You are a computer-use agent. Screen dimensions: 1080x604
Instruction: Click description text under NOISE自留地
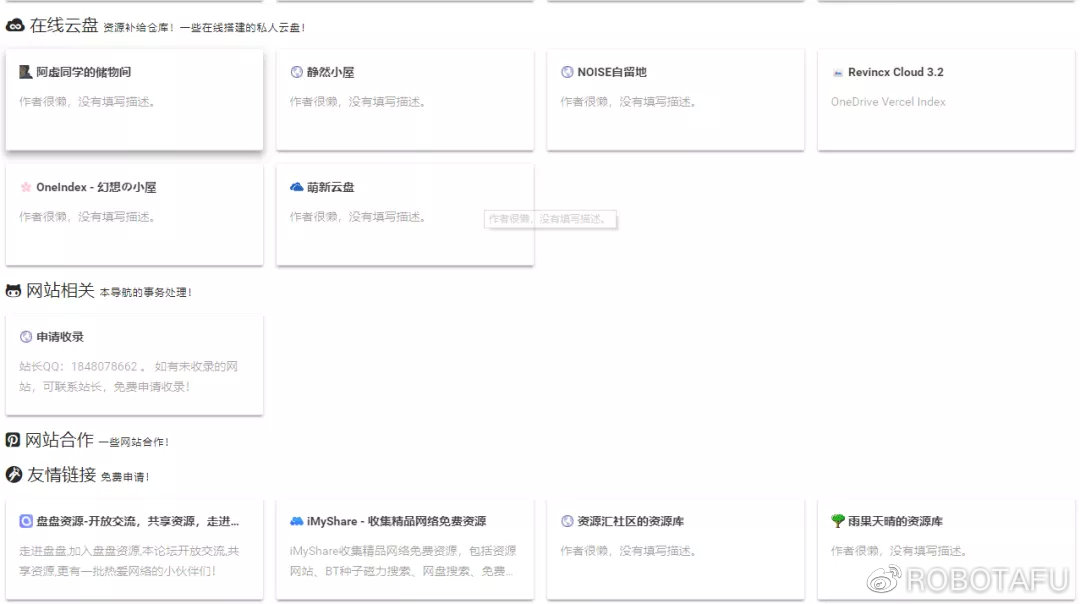tap(629, 101)
